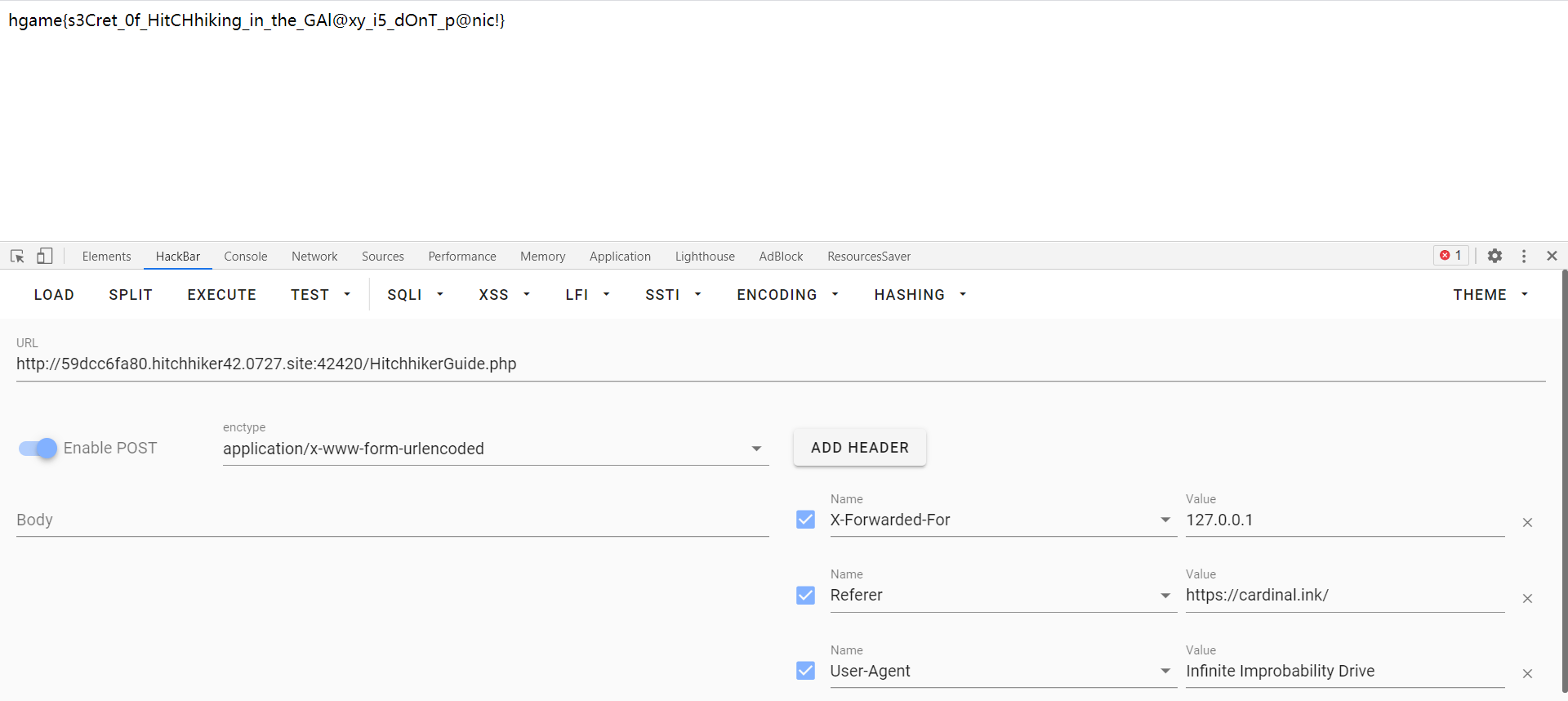The width and height of the screenshot is (1568, 701).
Task: Open DevTools three-dot more options menu
Action: pyautogui.click(x=1524, y=256)
